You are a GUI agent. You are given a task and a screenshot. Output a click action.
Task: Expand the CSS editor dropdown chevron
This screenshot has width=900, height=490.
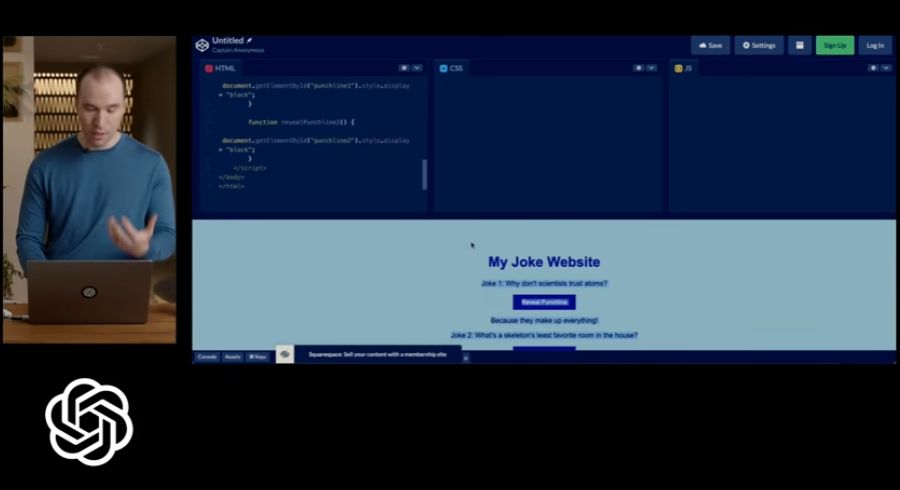651,68
